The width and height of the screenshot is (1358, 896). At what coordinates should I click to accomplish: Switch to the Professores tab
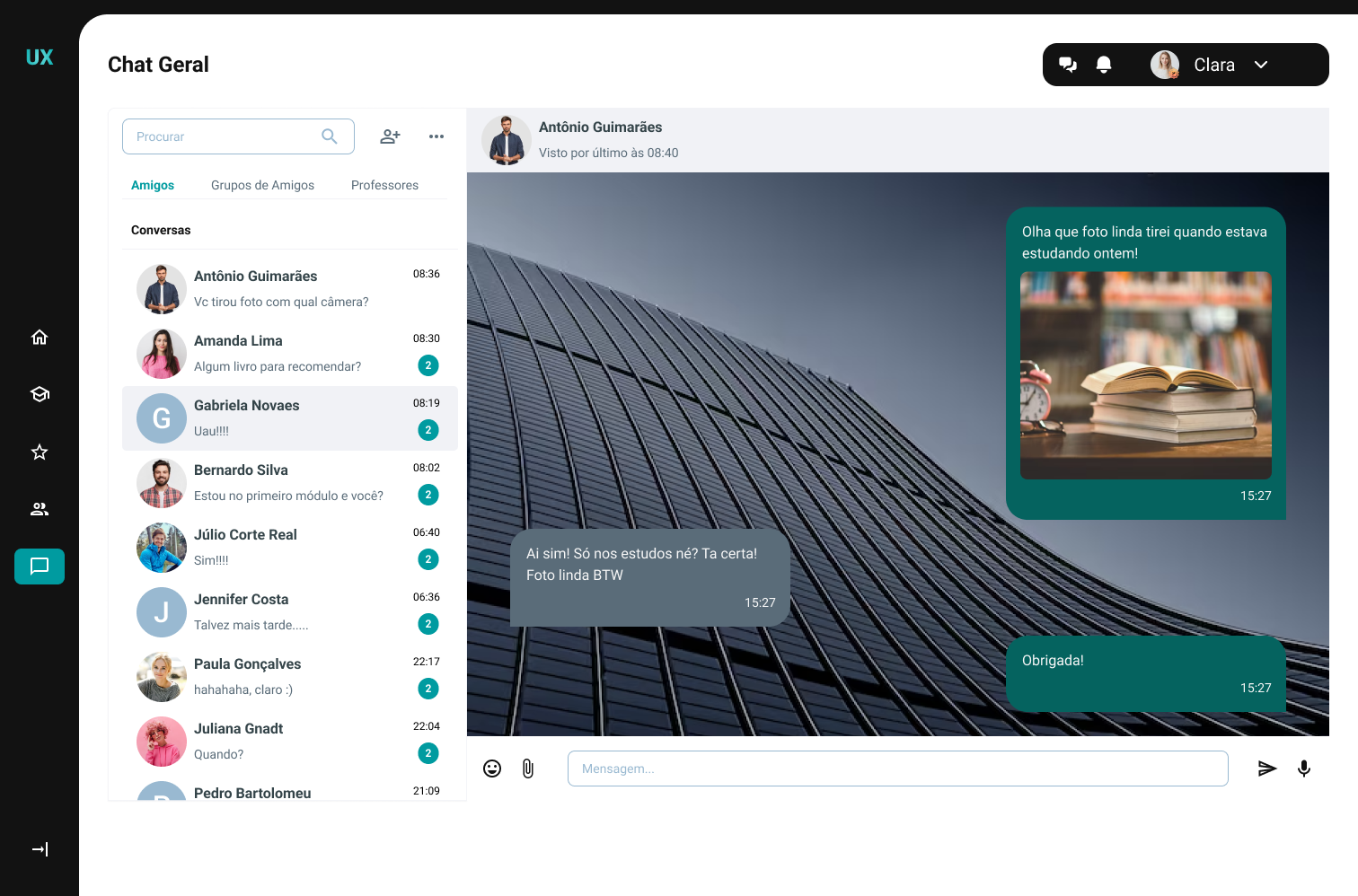click(x=384, y=185)
